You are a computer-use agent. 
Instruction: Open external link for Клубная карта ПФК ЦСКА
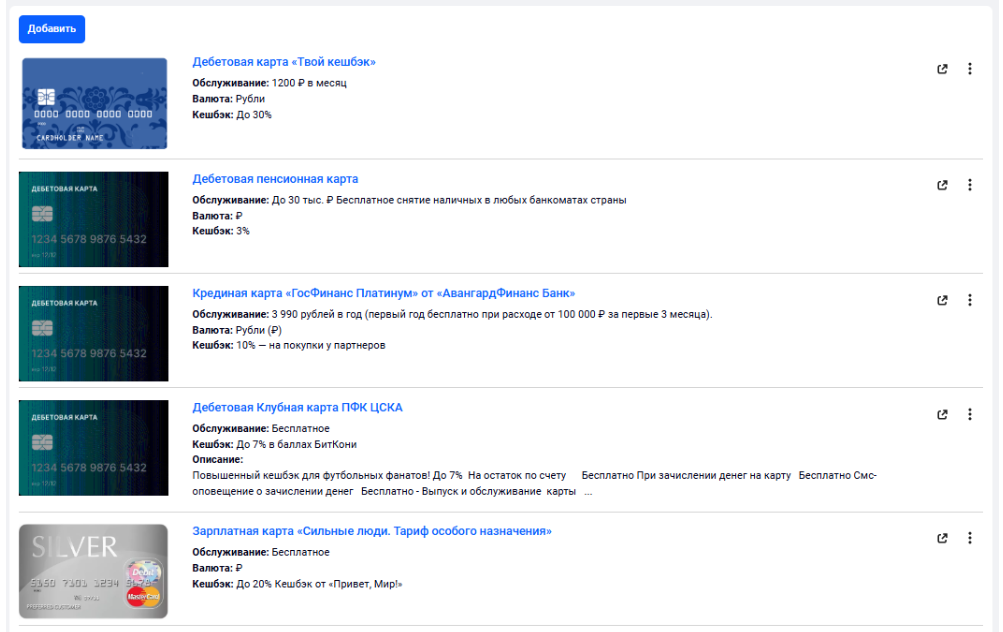tap(942, 415)
